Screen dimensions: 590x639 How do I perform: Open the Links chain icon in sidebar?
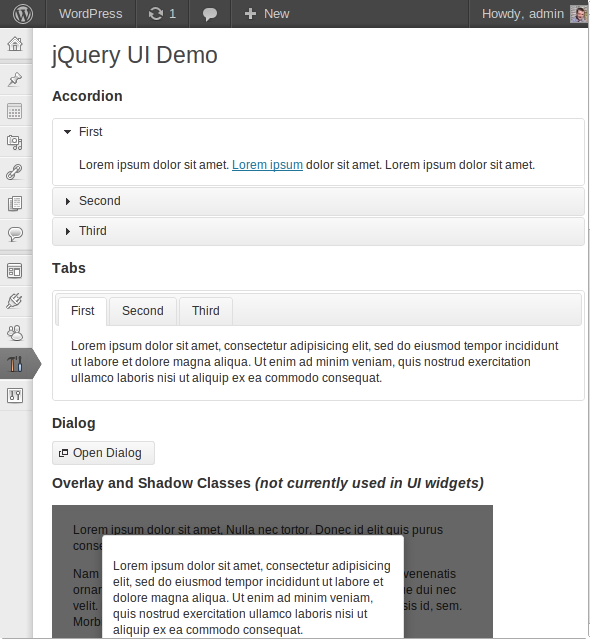click(x=14, y=172)
